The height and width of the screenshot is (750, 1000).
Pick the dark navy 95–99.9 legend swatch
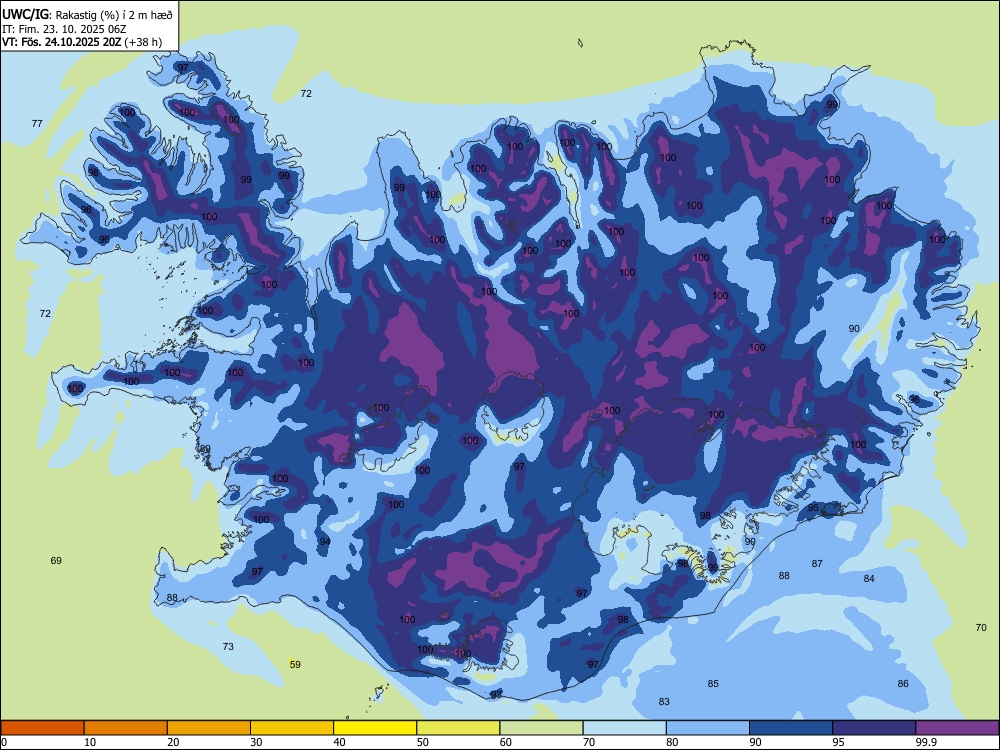pos(874,728)
